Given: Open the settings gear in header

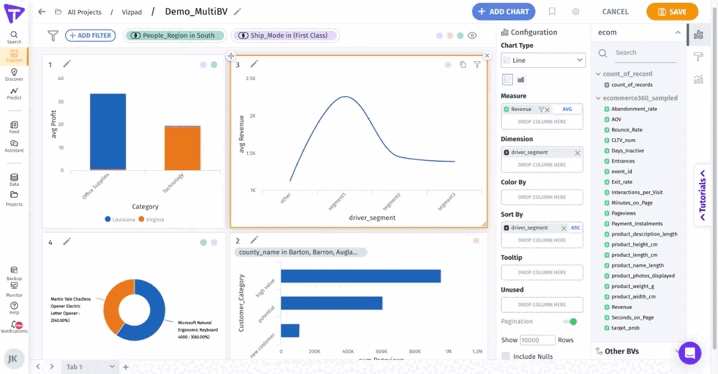Looking at the screenshot, I should click(576, 12).
